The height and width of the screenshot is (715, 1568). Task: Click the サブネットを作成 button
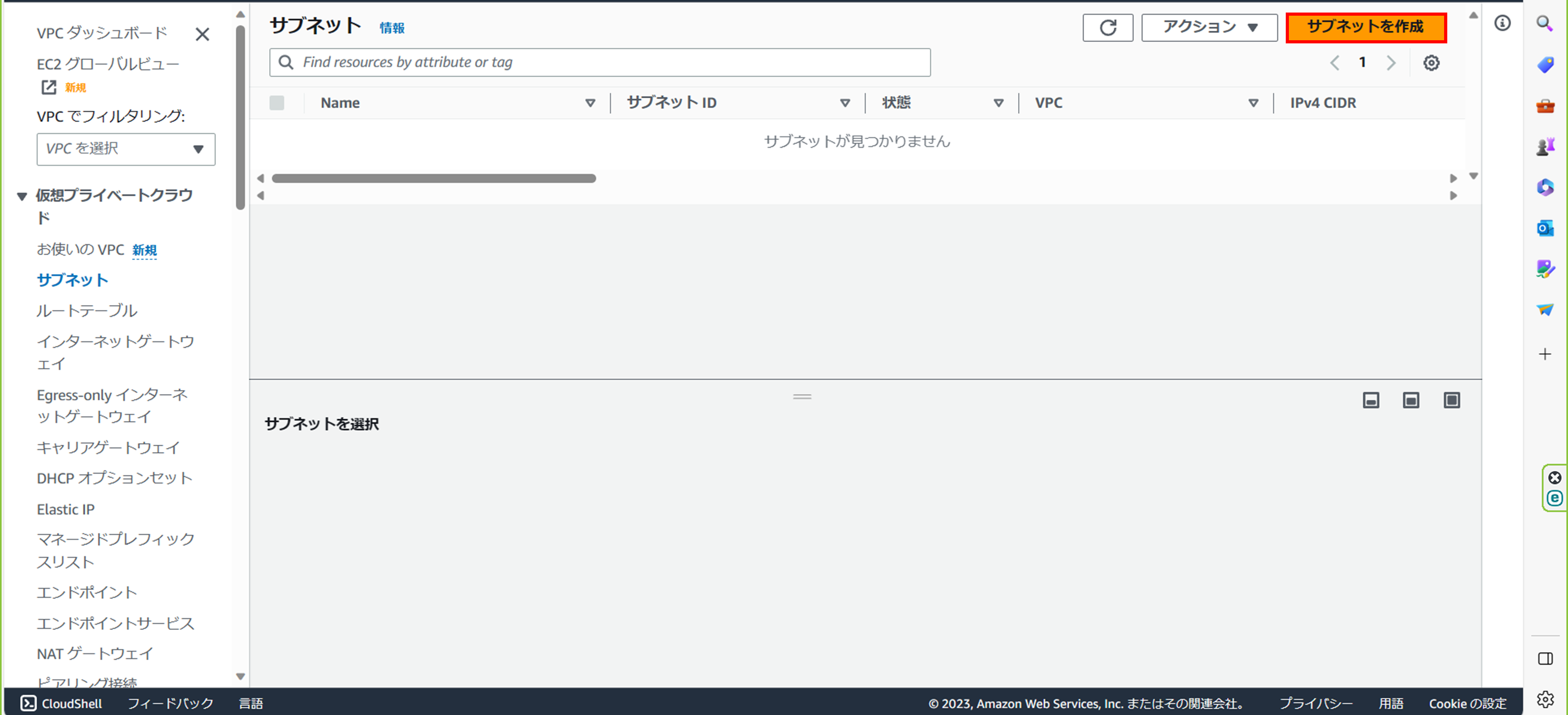(1365, 27)
